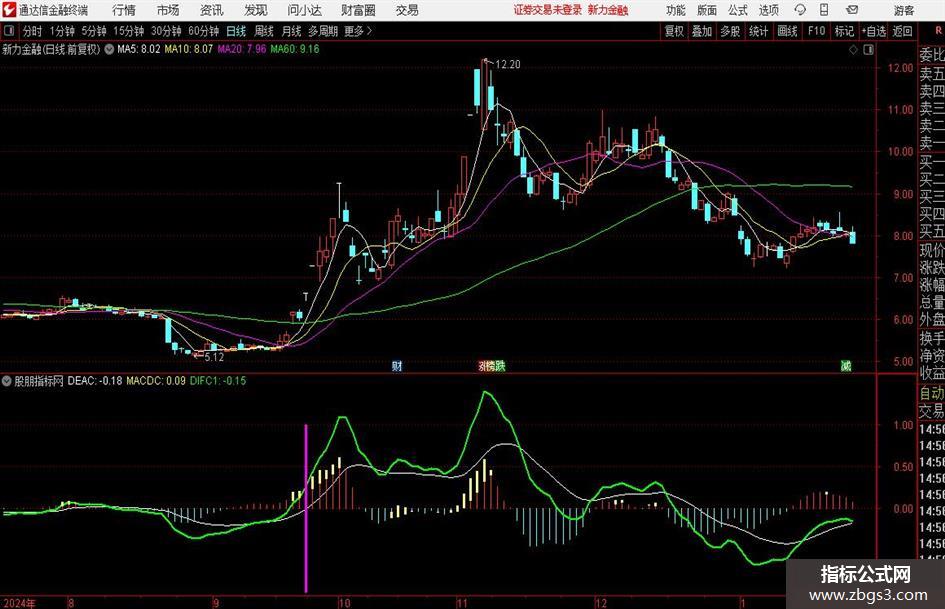The width and height of the screenshot is (945, 609).
Task: Click the MA5: 8.02 indicator value
Action: pyautogui.click(x=139, y=49)
